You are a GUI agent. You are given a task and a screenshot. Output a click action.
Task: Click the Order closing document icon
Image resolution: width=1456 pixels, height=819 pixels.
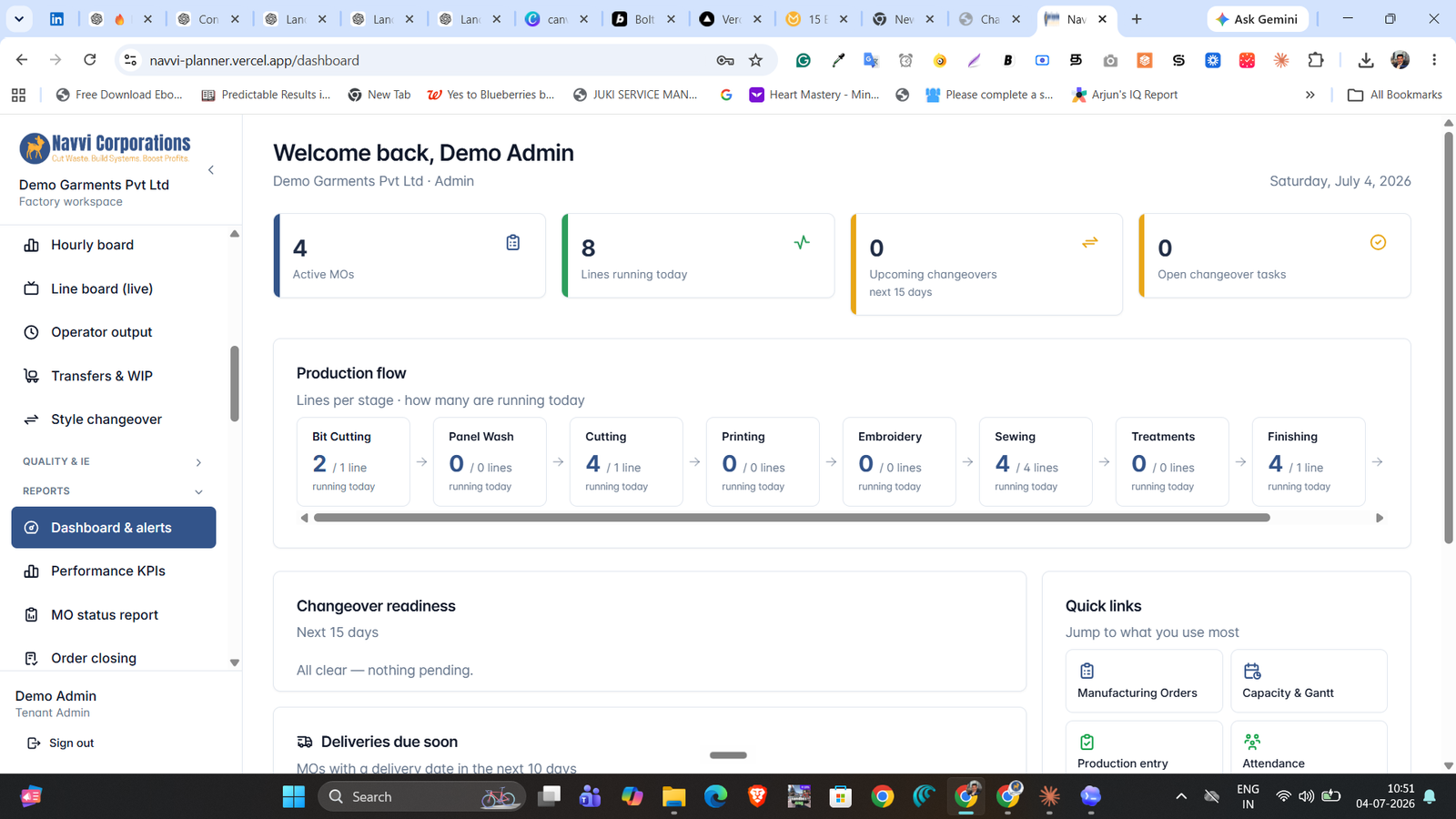tap(31, 658)
